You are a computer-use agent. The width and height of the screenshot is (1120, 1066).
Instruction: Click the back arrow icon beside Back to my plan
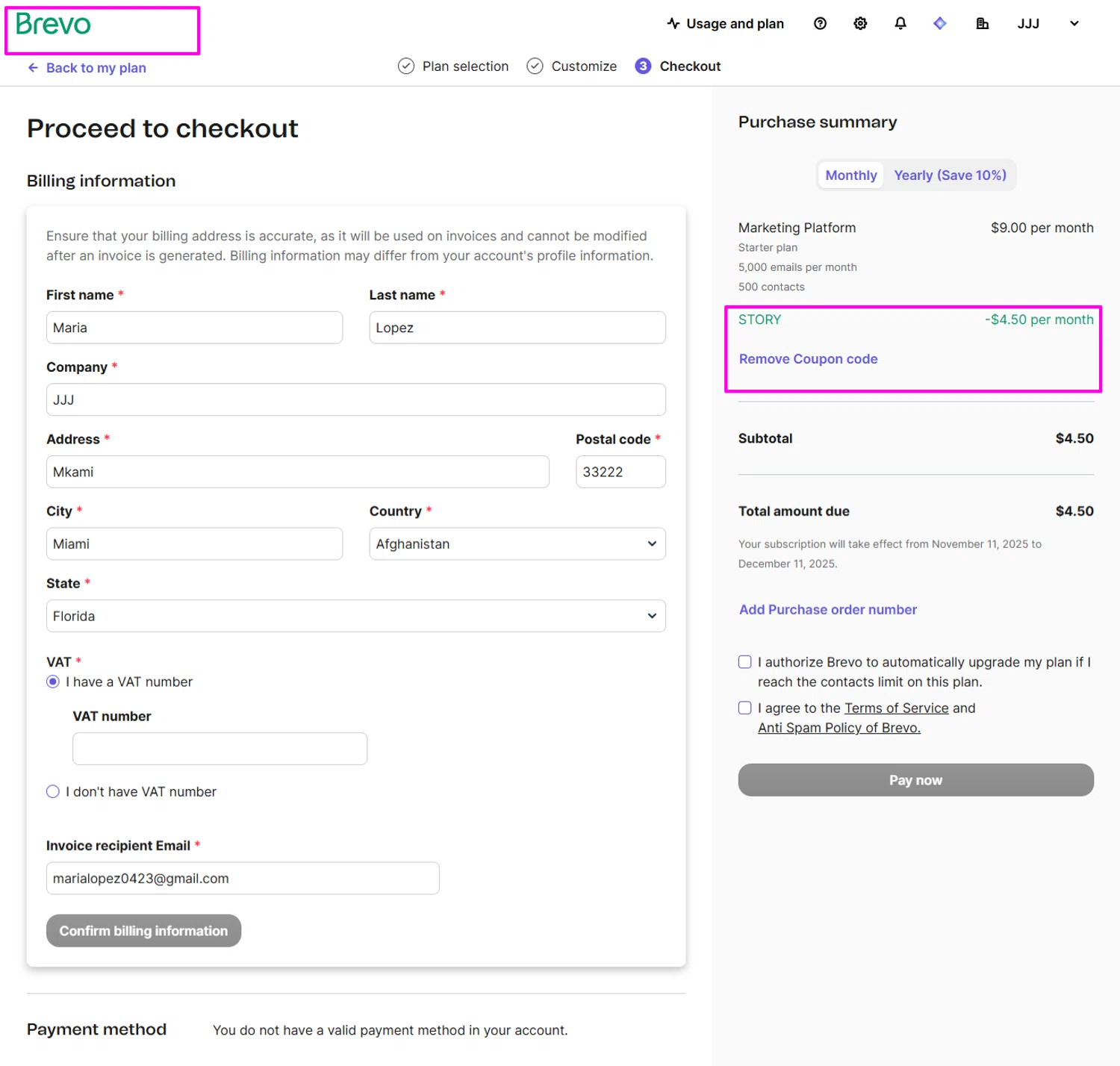coord(33,67)
